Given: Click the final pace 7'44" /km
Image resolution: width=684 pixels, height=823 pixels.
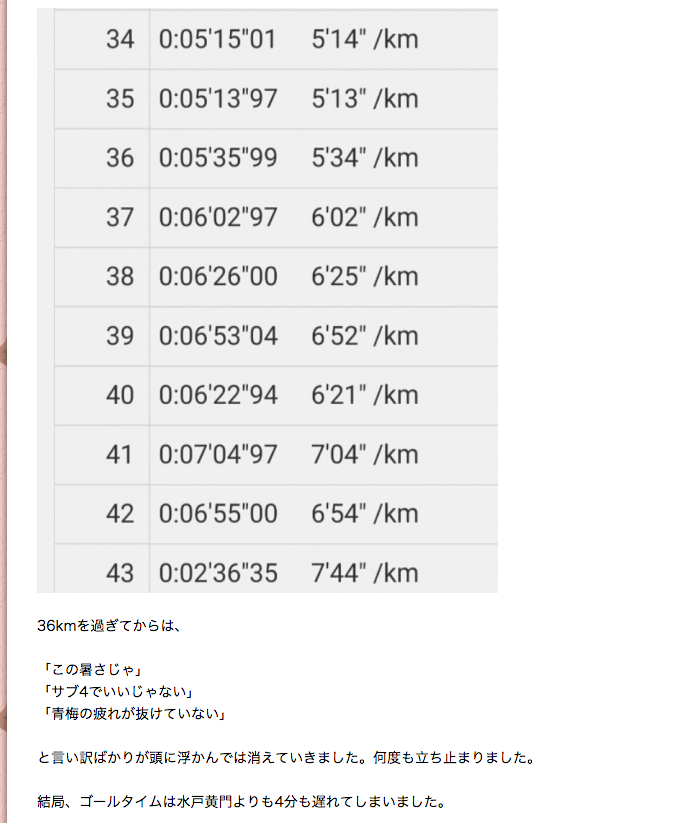Looking at the screenshot, I should click(365, 573).
